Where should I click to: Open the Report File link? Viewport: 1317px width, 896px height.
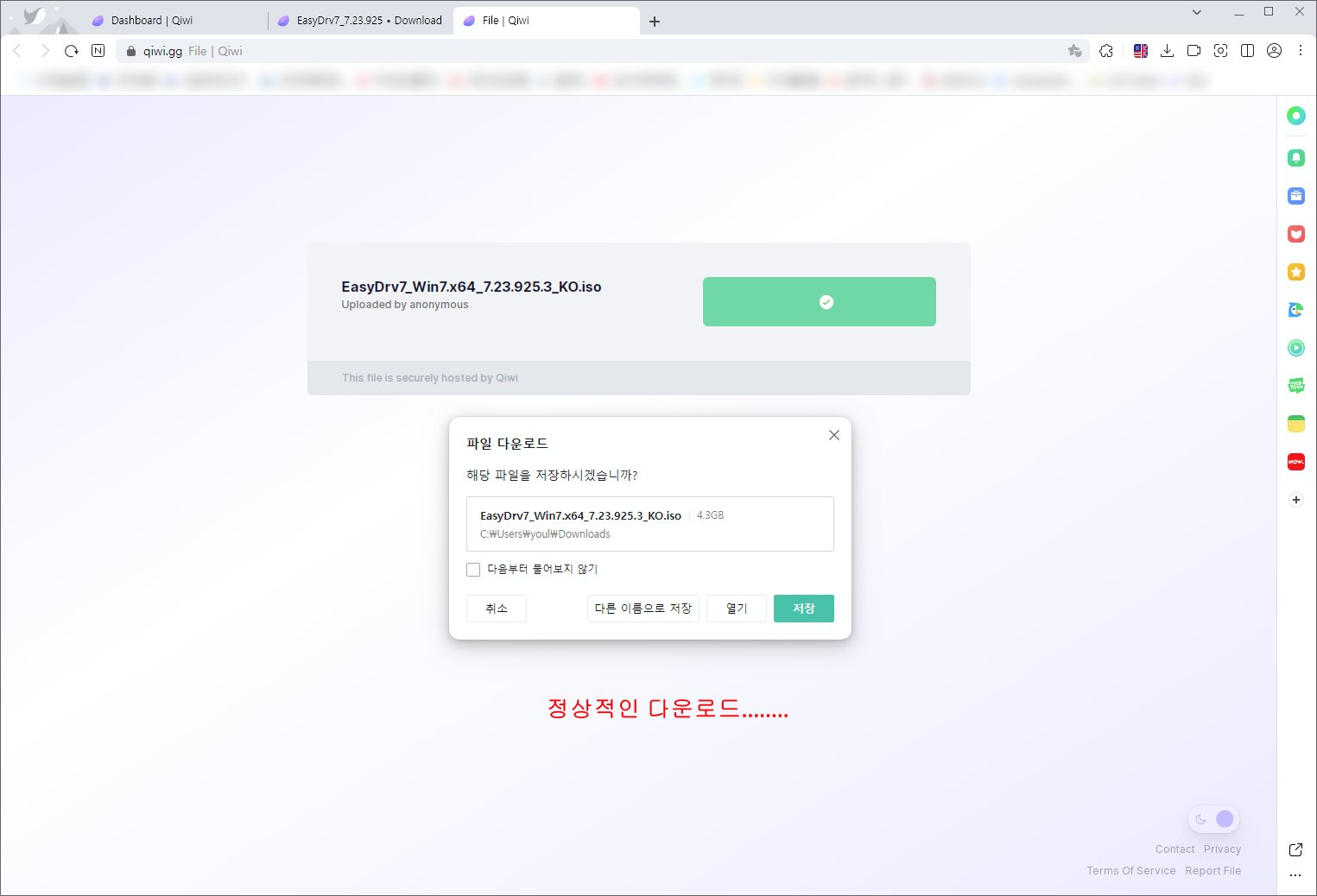(1213, 871)
